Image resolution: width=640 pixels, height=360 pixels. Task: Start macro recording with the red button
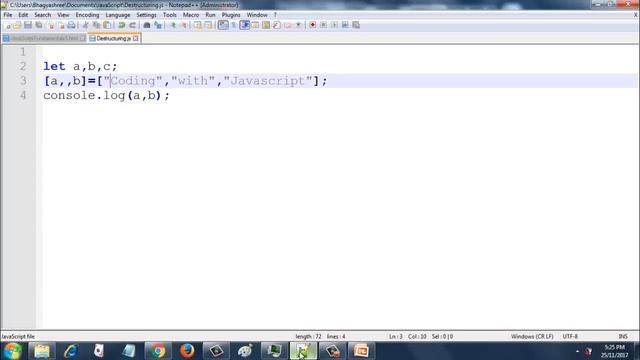(x=313, y=25)
